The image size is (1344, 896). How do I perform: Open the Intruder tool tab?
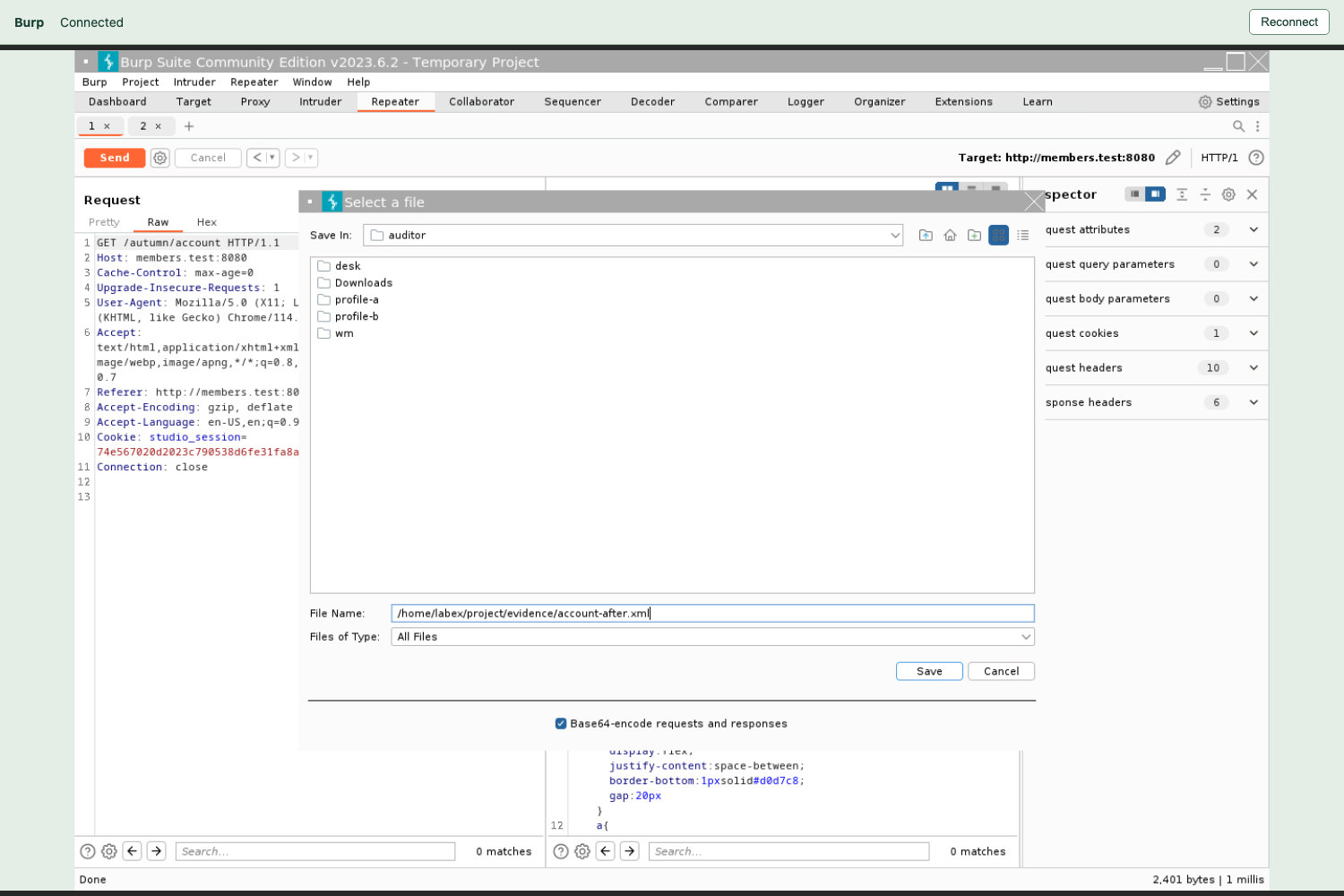[320, 102]
